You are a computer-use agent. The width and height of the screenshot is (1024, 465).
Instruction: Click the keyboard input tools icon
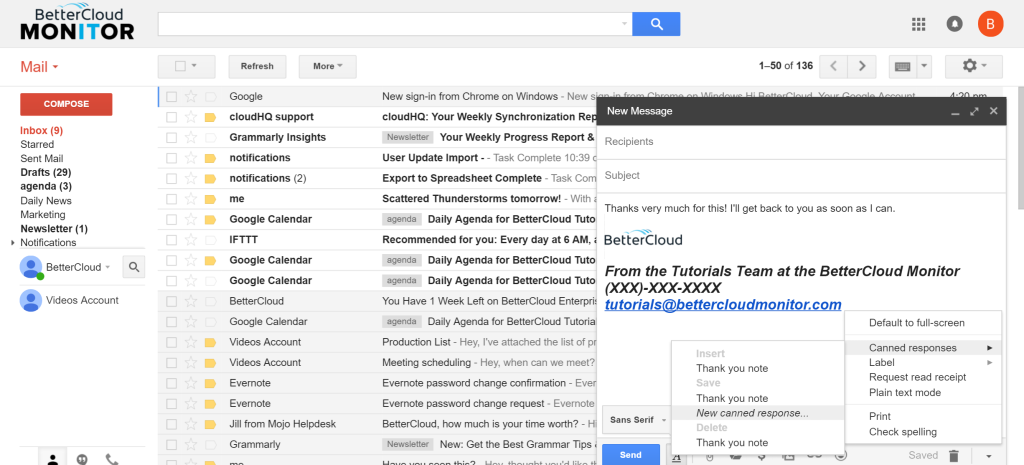click(903, 66)
